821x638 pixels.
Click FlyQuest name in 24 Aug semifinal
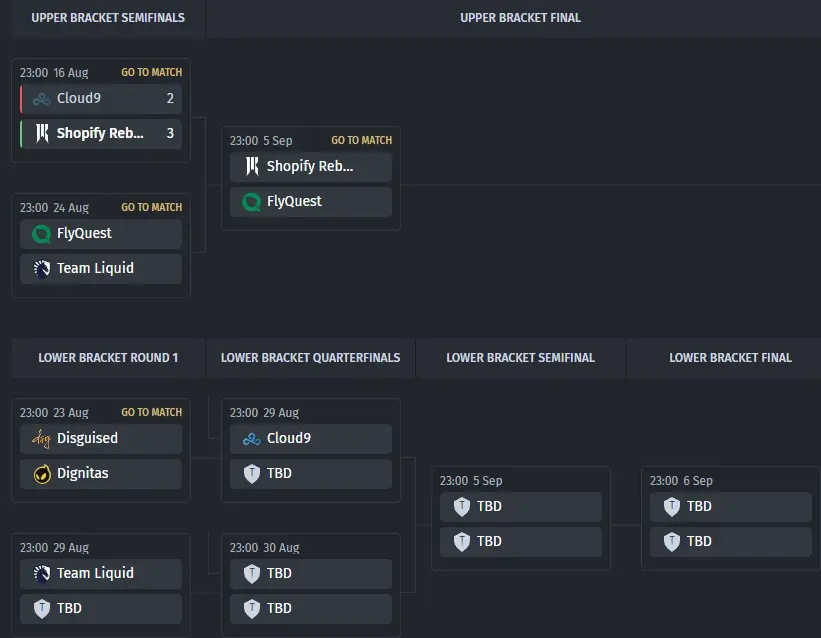(84, 234)
